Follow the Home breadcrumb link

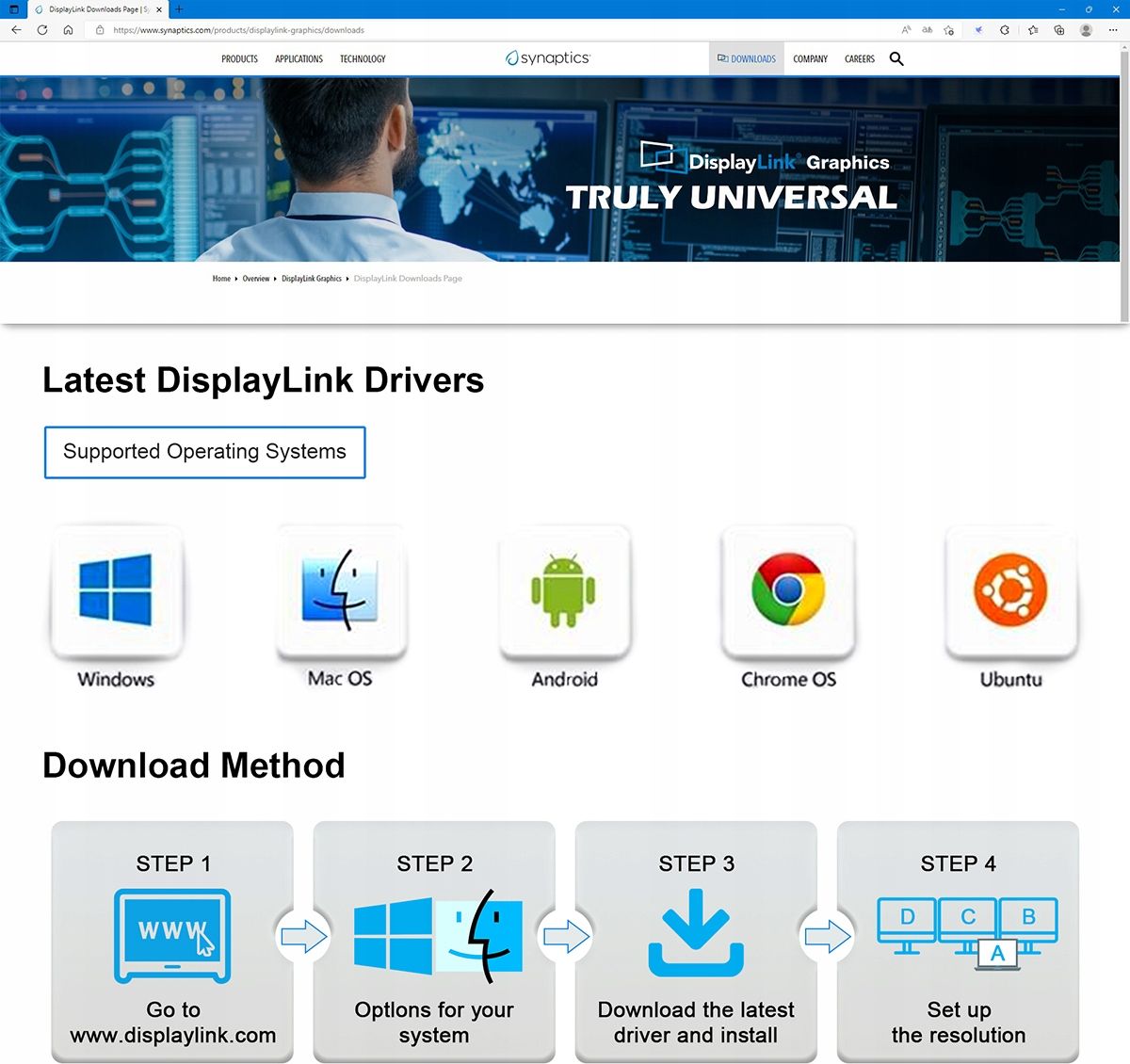coord(221,279)
